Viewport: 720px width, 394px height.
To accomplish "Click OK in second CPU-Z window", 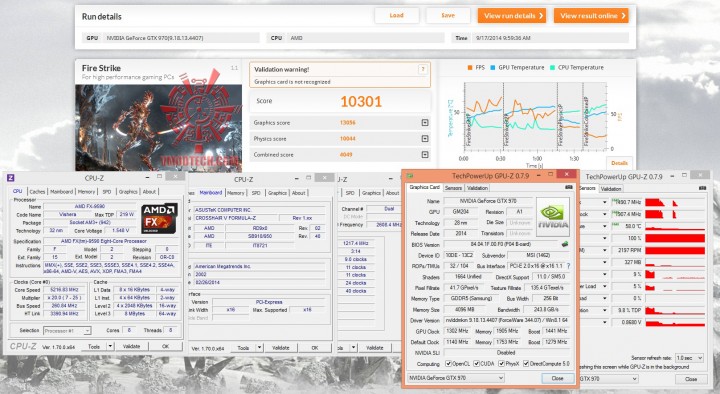I will (x=315, y=348).
